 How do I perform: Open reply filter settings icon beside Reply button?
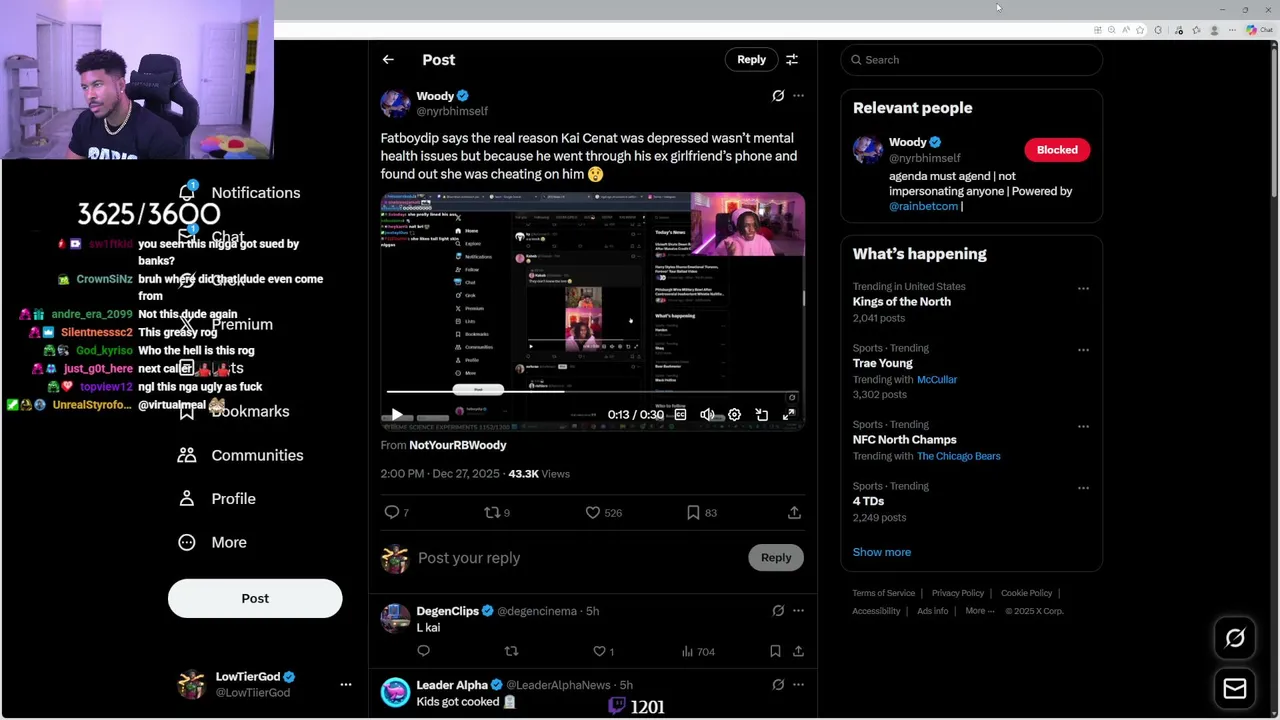(x=792, y=60)
